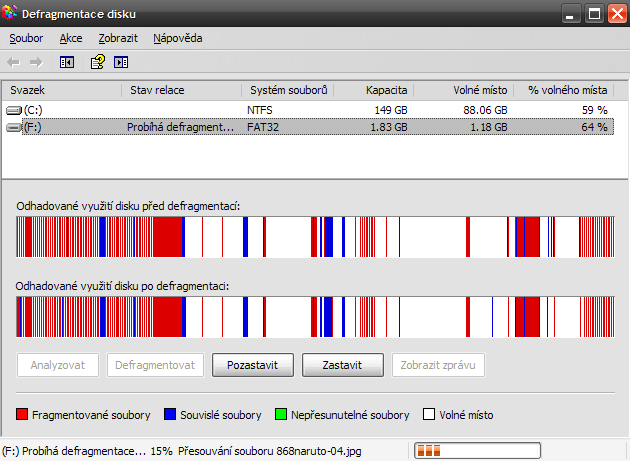The image size is (630, 461).
Task: Open Help via the question mark toolbar icon
Action: (97, 62)
